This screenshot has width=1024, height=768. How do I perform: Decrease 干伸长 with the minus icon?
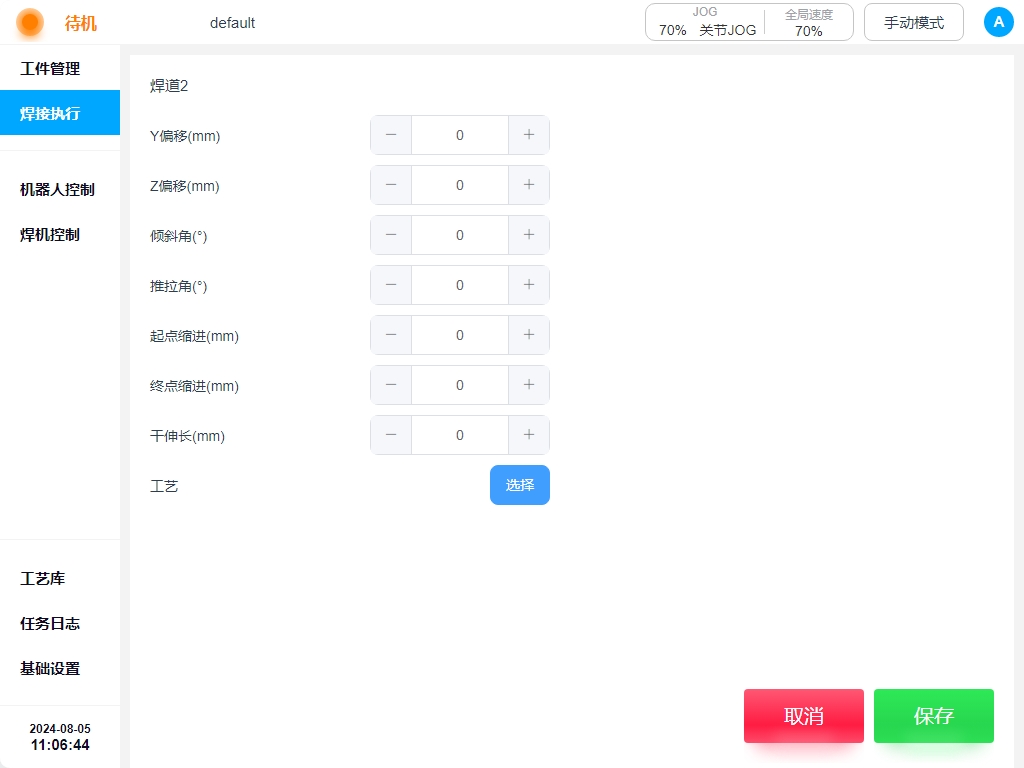click(391, 435)
